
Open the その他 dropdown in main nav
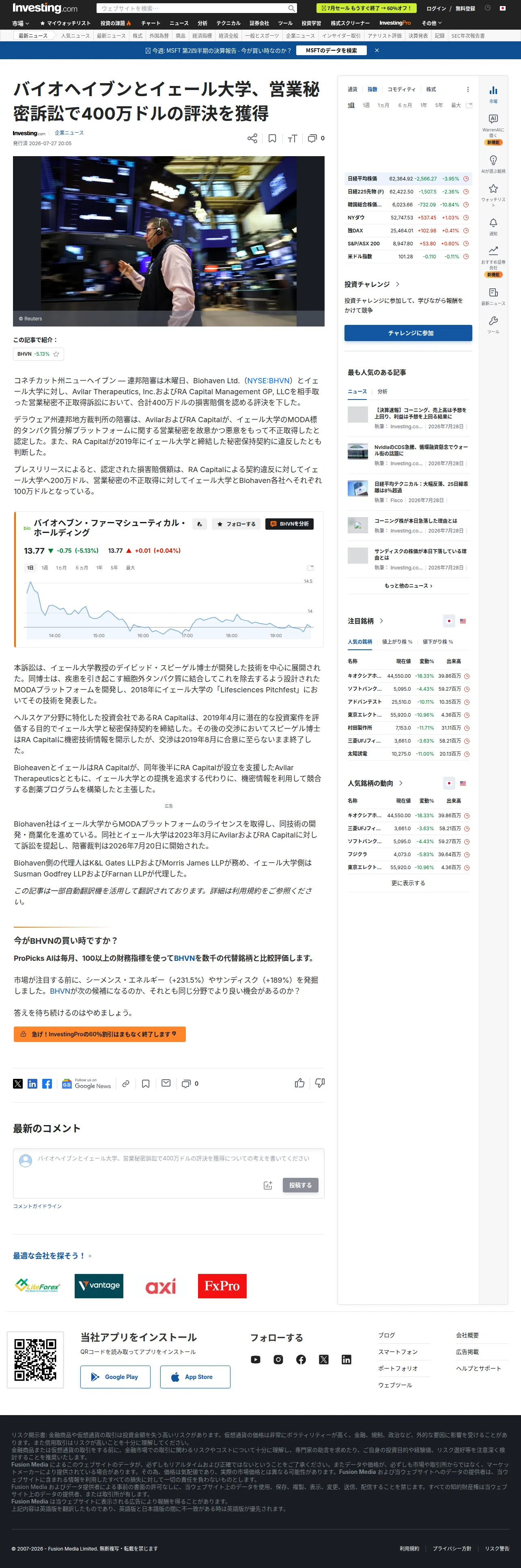click(432, 23)
